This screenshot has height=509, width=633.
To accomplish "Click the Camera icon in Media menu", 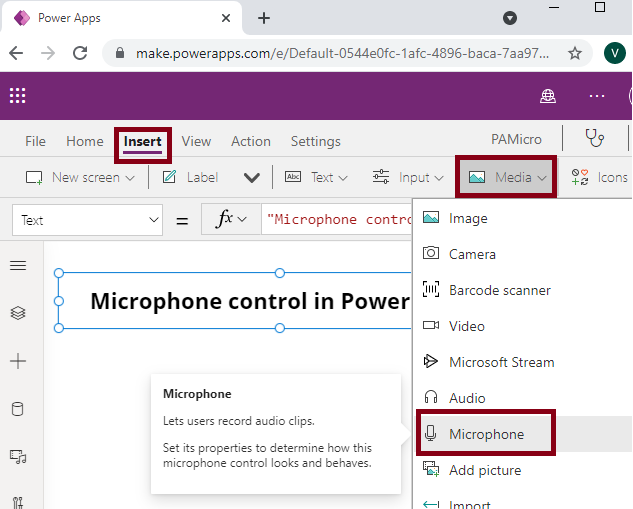I will click(431, 253).
